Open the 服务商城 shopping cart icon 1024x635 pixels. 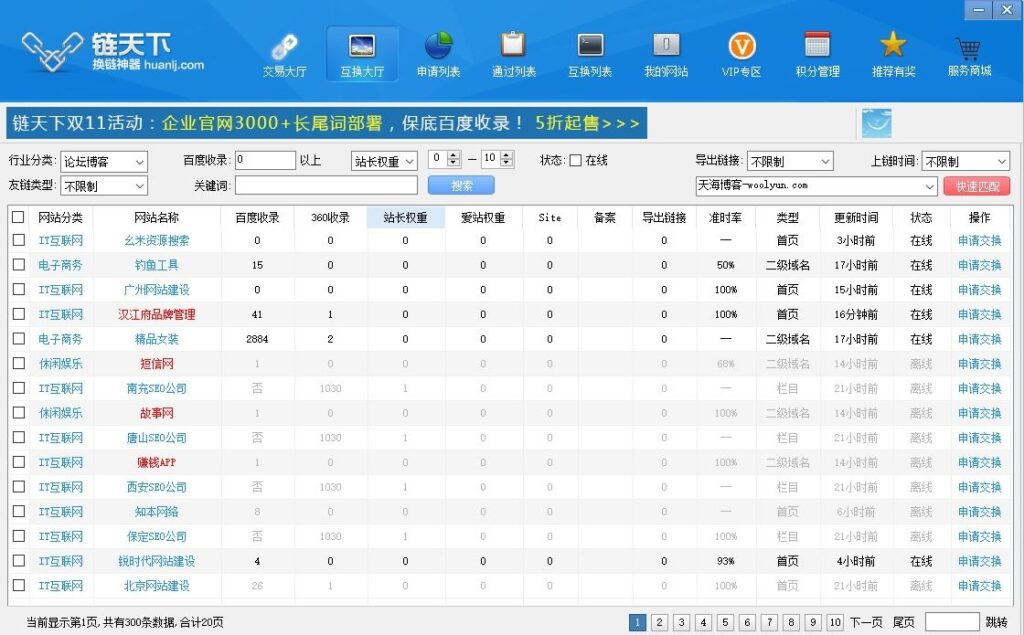click(x=969, y=55)
